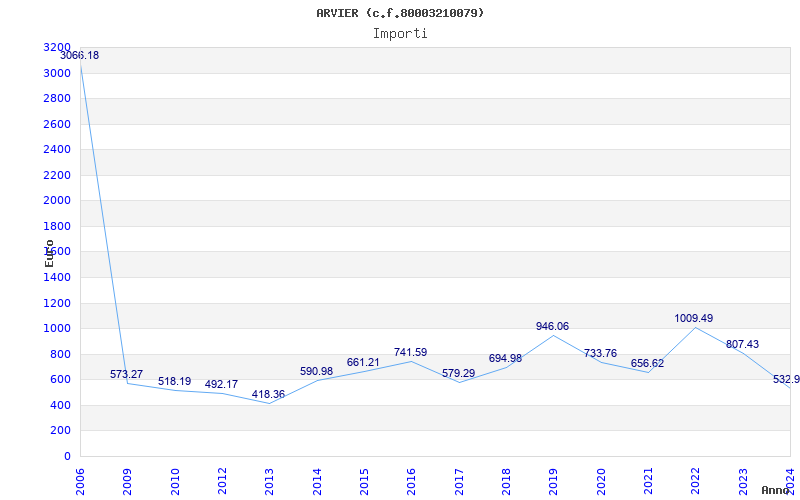The image size is (800, 500).
Task: Click the 2006 year axis label
Action: coord(80,481)
